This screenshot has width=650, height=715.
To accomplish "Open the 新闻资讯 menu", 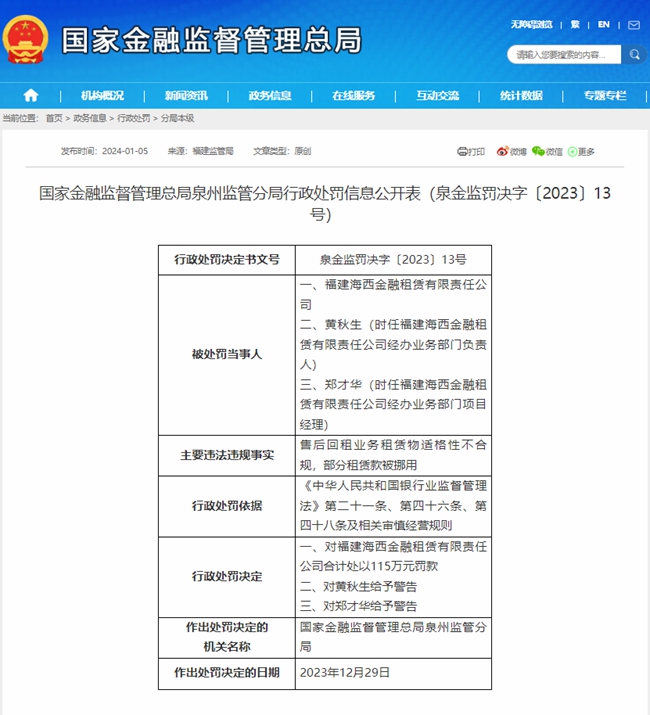I will pos(186,95).
